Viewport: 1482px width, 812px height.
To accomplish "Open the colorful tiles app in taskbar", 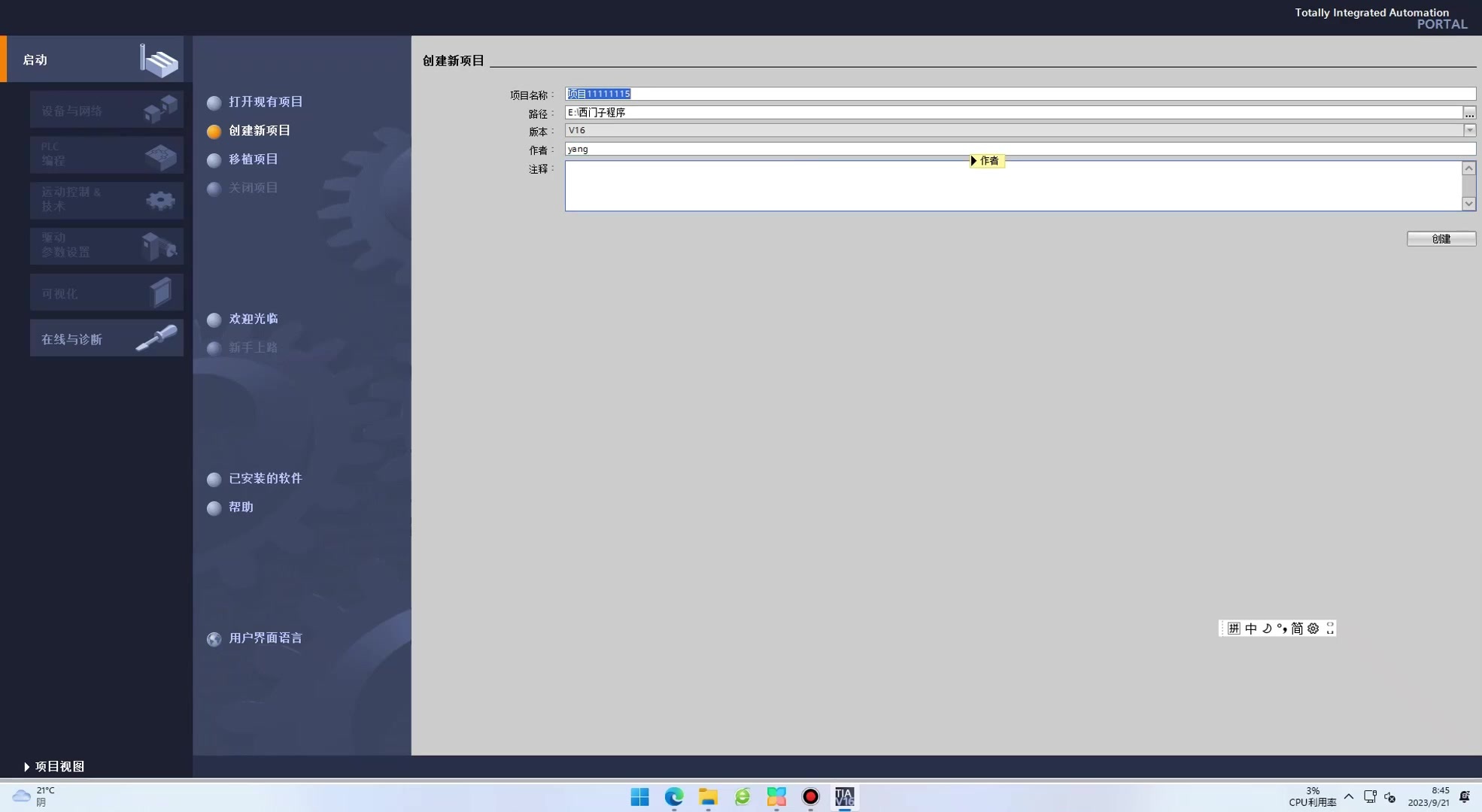I will coord(776,797).
